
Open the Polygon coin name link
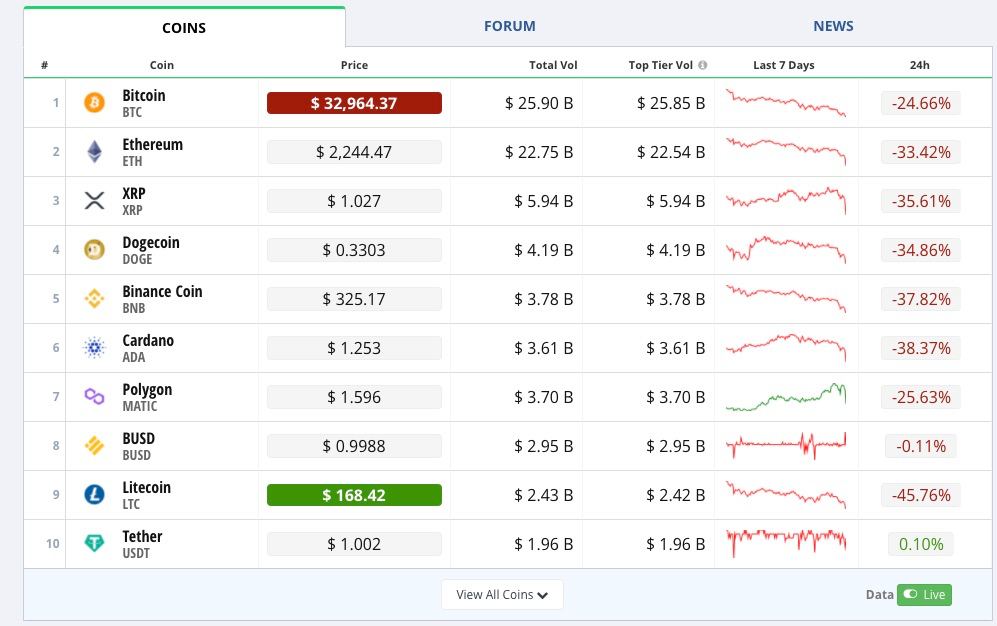click(x=147, y=390)
